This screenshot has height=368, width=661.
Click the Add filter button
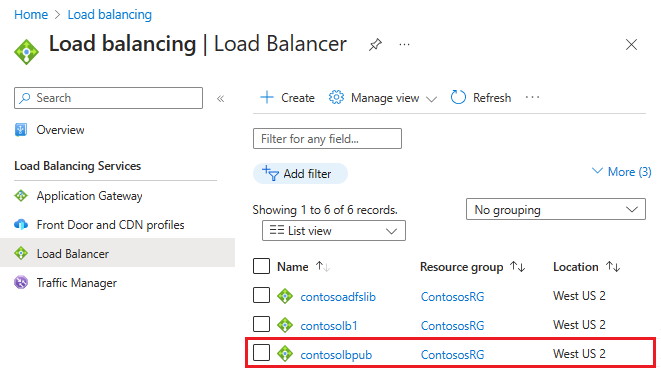[300, 174]
